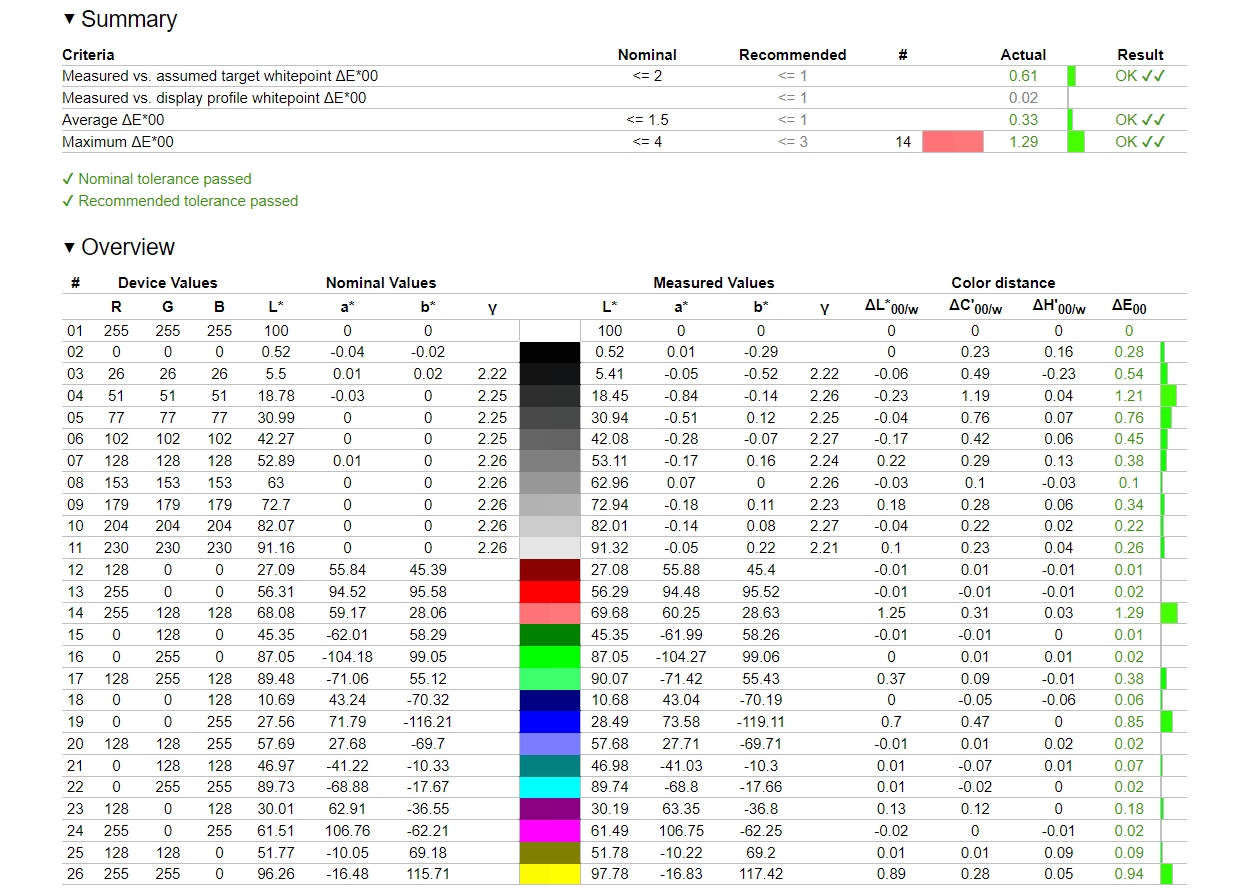Click the dark blue swatch in row 18
Screen dimensions: 1255x896
[550, 701]
